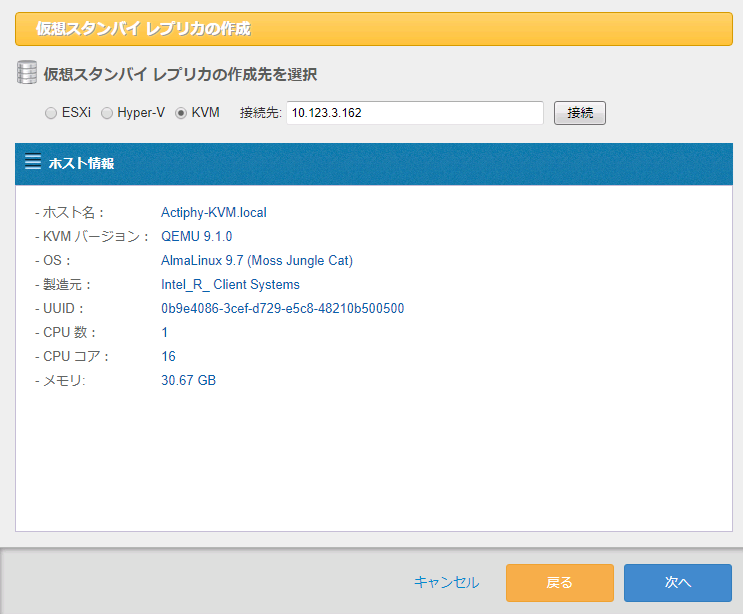Select the ESXi radio button

click(x=51, y=113)
